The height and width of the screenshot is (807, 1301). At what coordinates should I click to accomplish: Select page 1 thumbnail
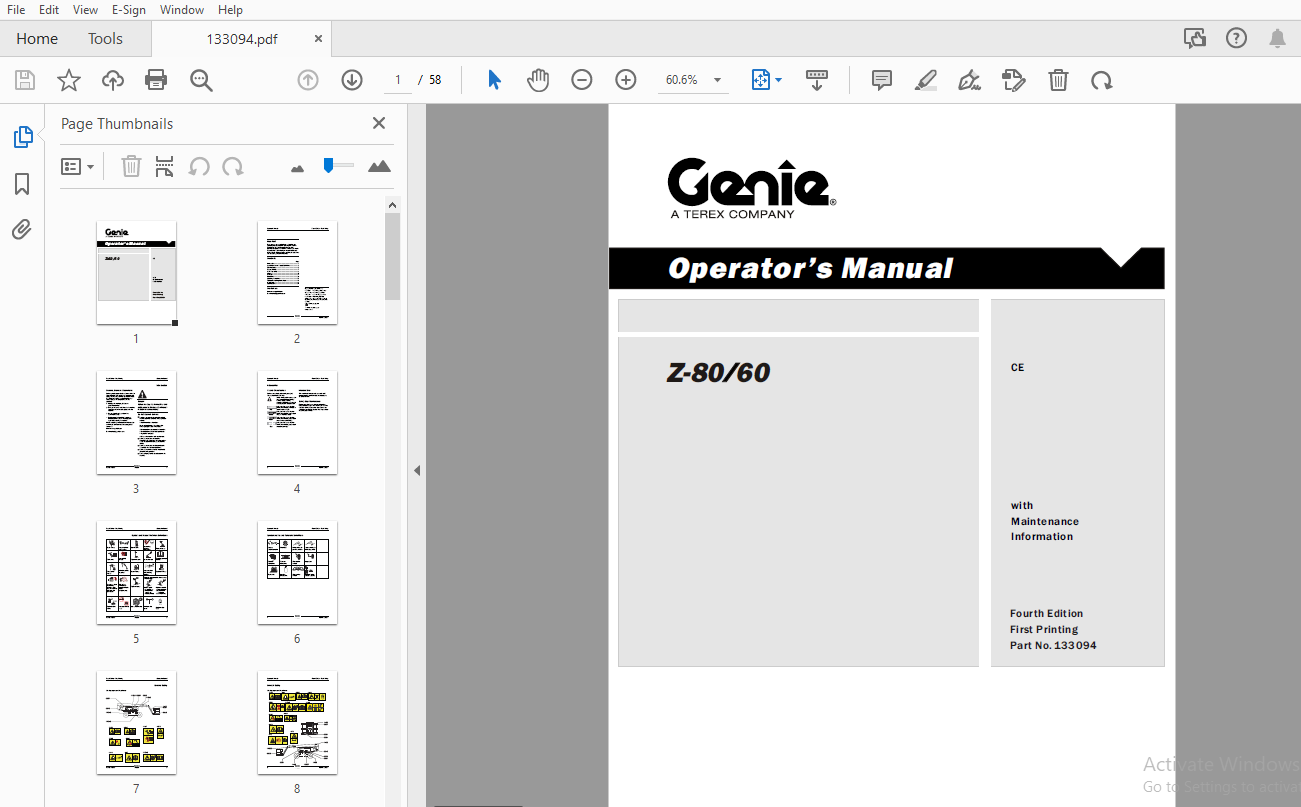point(136,273)
